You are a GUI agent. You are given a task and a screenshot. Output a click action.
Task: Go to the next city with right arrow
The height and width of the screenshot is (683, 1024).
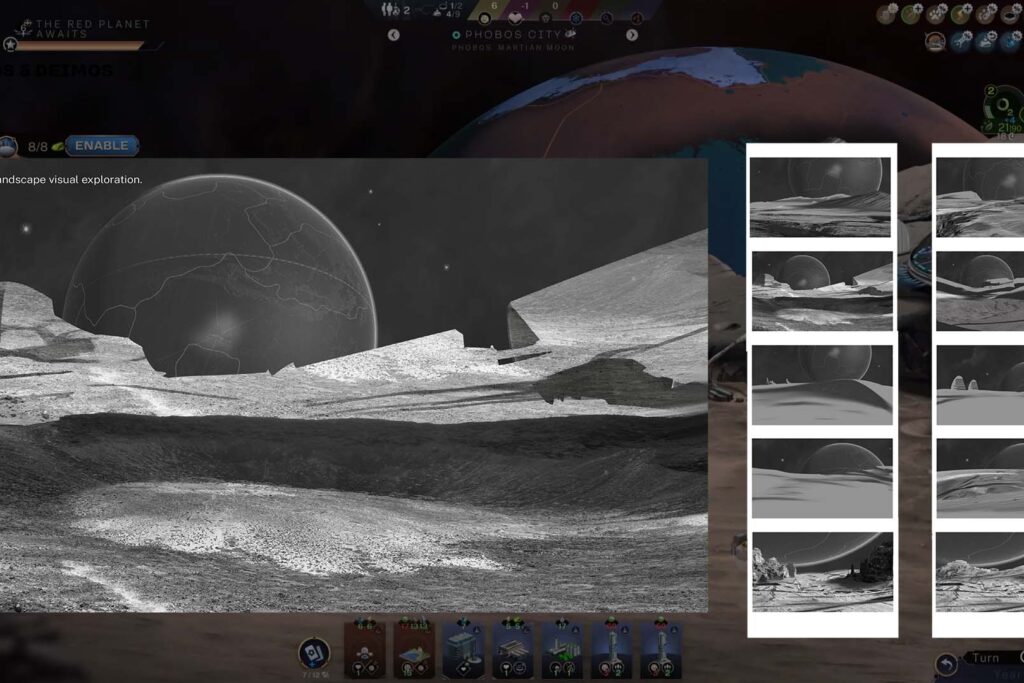[x=632, y=35]
